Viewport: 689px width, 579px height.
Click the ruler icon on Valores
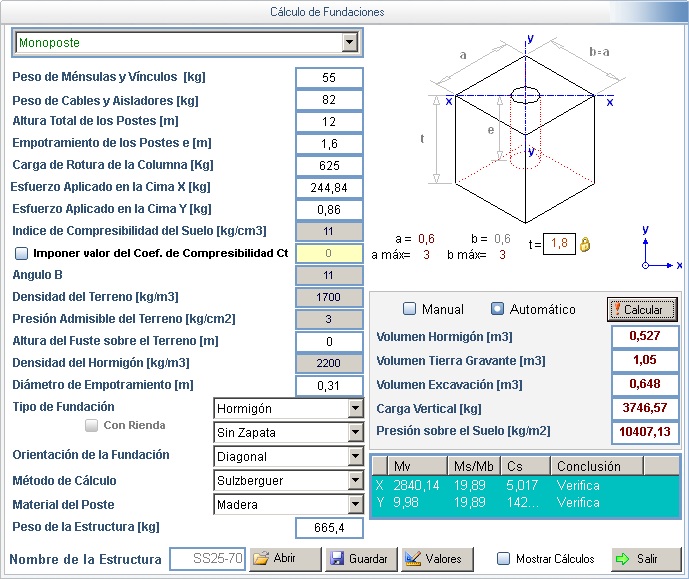(413, 558)
